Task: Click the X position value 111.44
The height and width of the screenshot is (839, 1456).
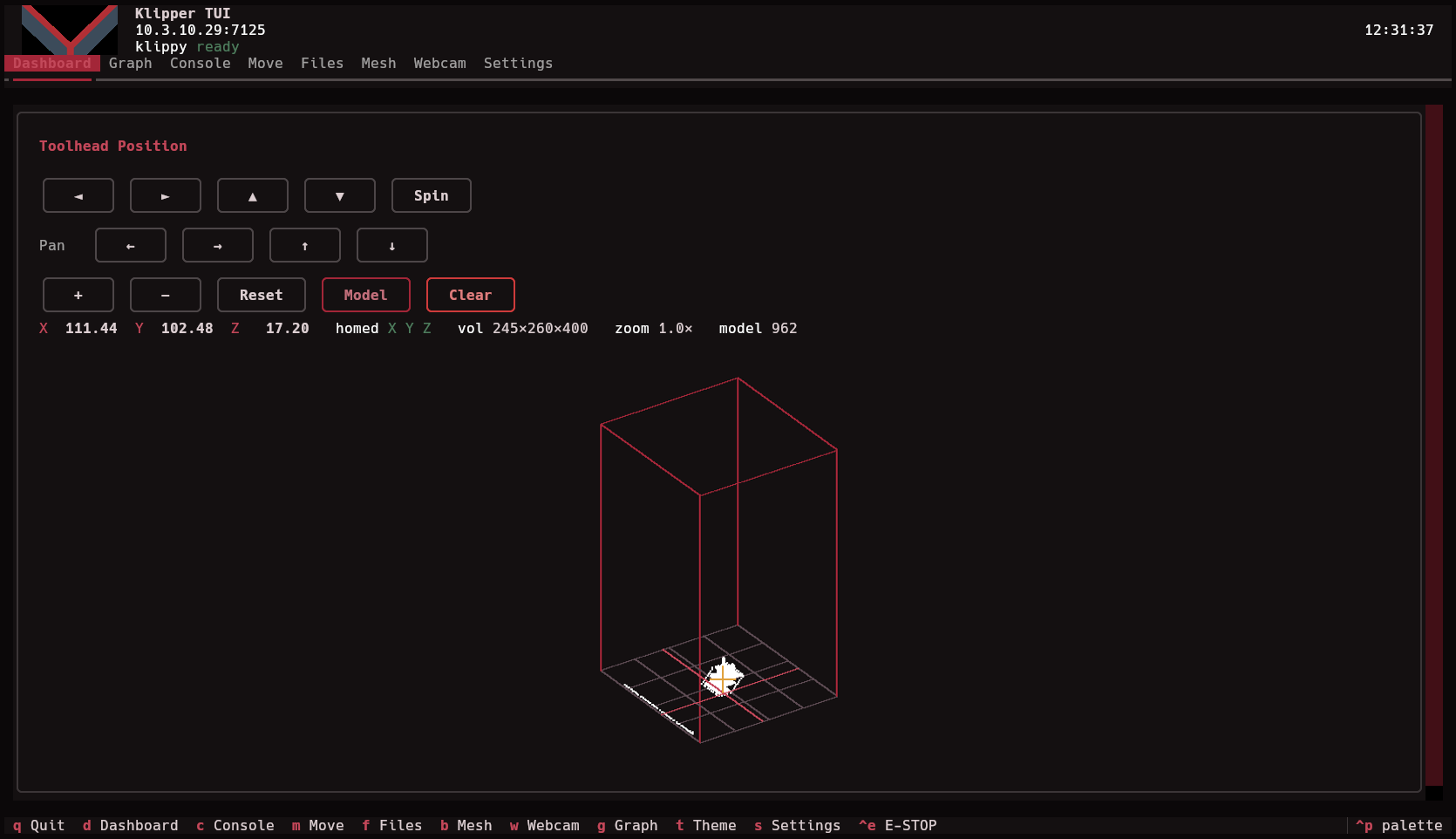Action: pyautogui.click(x=92, y=328)
